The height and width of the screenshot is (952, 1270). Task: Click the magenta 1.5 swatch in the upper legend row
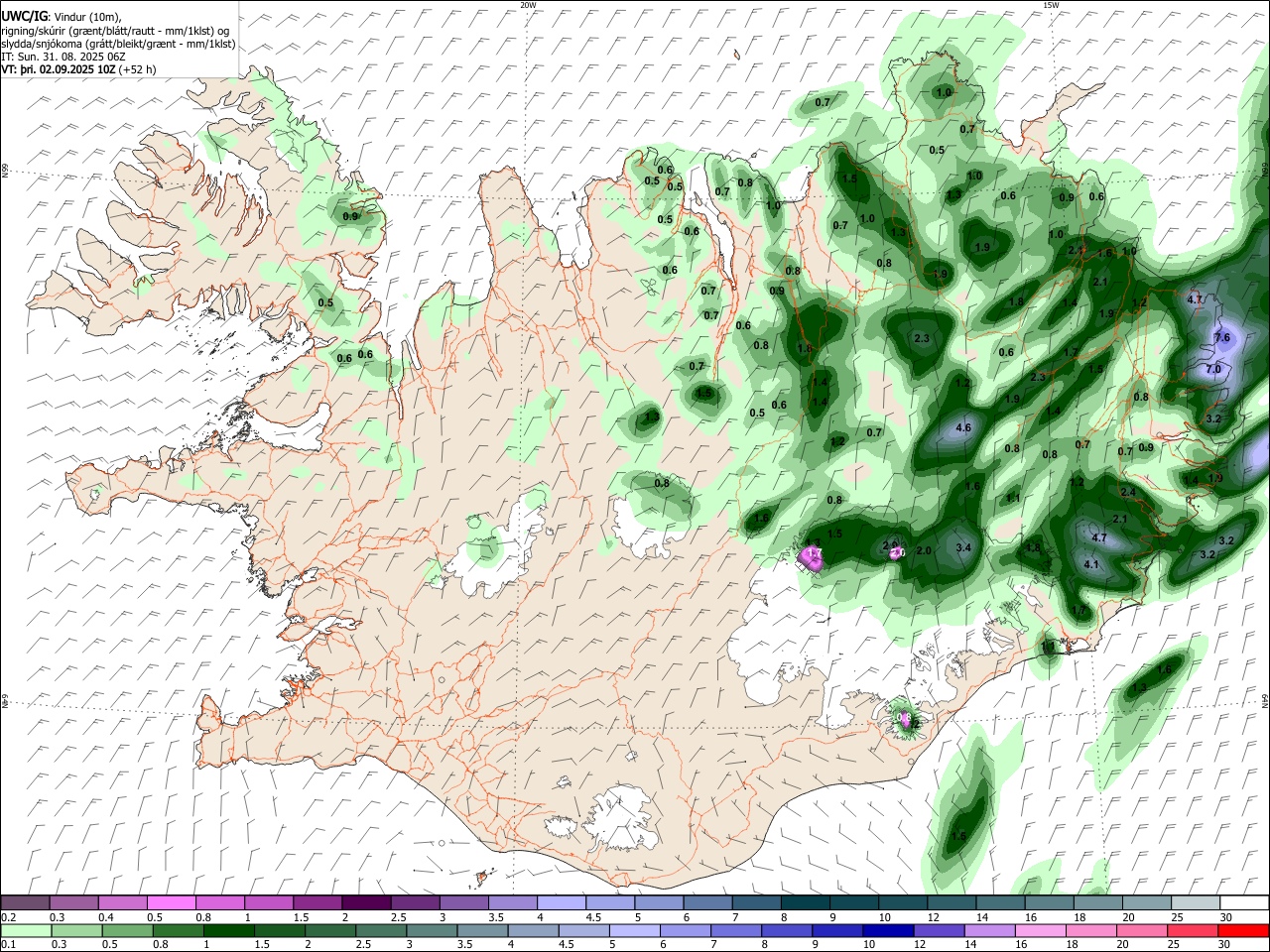pyautogui.click(x=317, y=903)
